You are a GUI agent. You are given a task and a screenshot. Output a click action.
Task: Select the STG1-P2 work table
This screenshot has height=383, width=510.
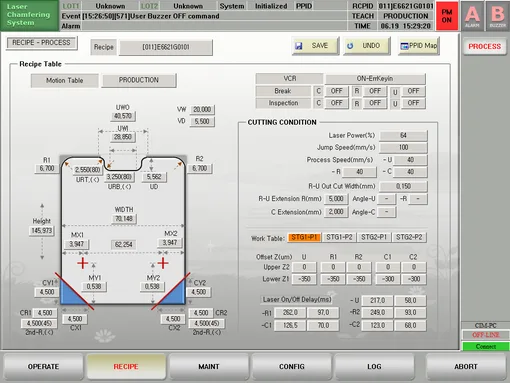(339, 237)
